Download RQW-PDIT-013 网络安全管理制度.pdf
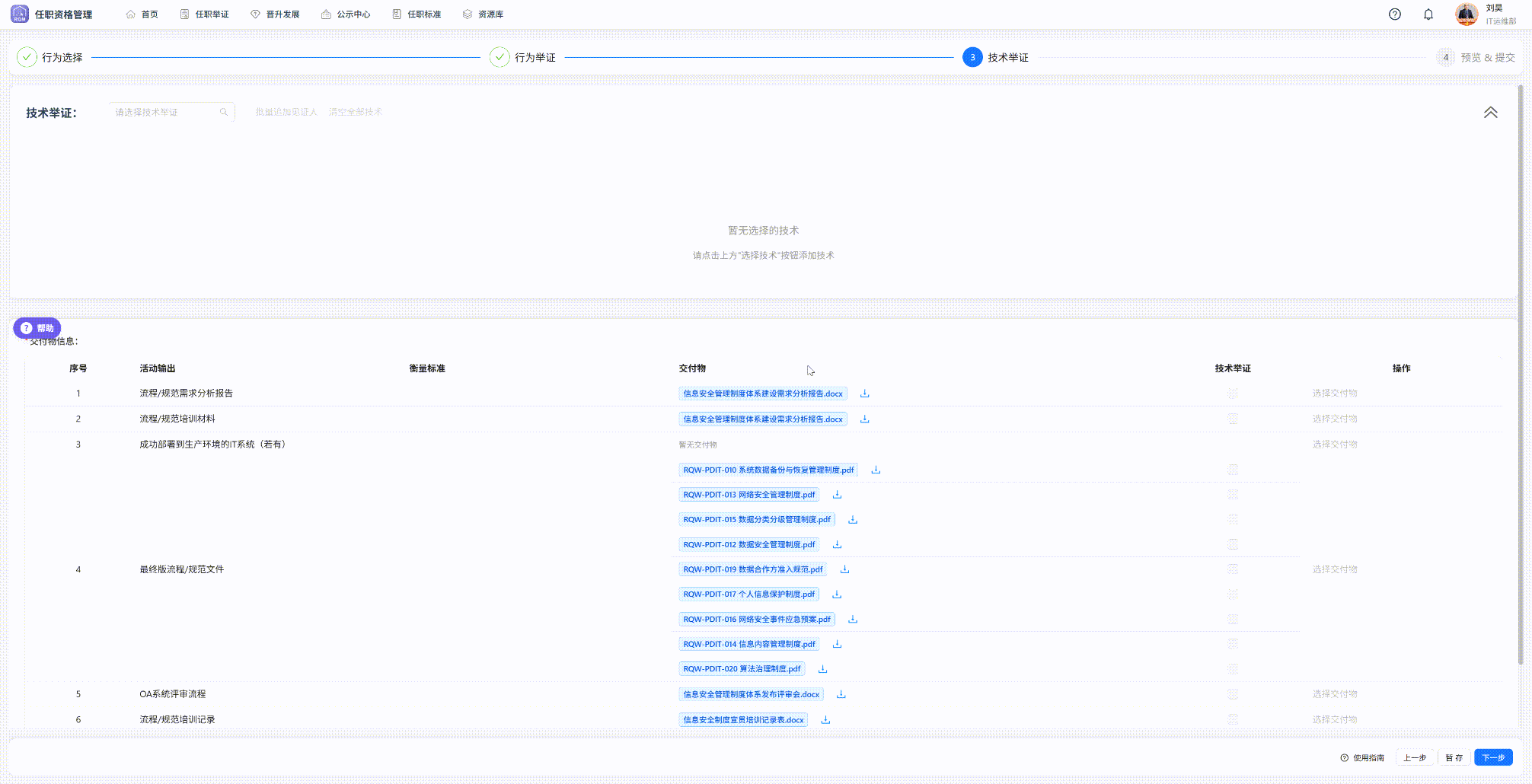This screenshot has width=1532, height=784. click(x=837, y=495)
